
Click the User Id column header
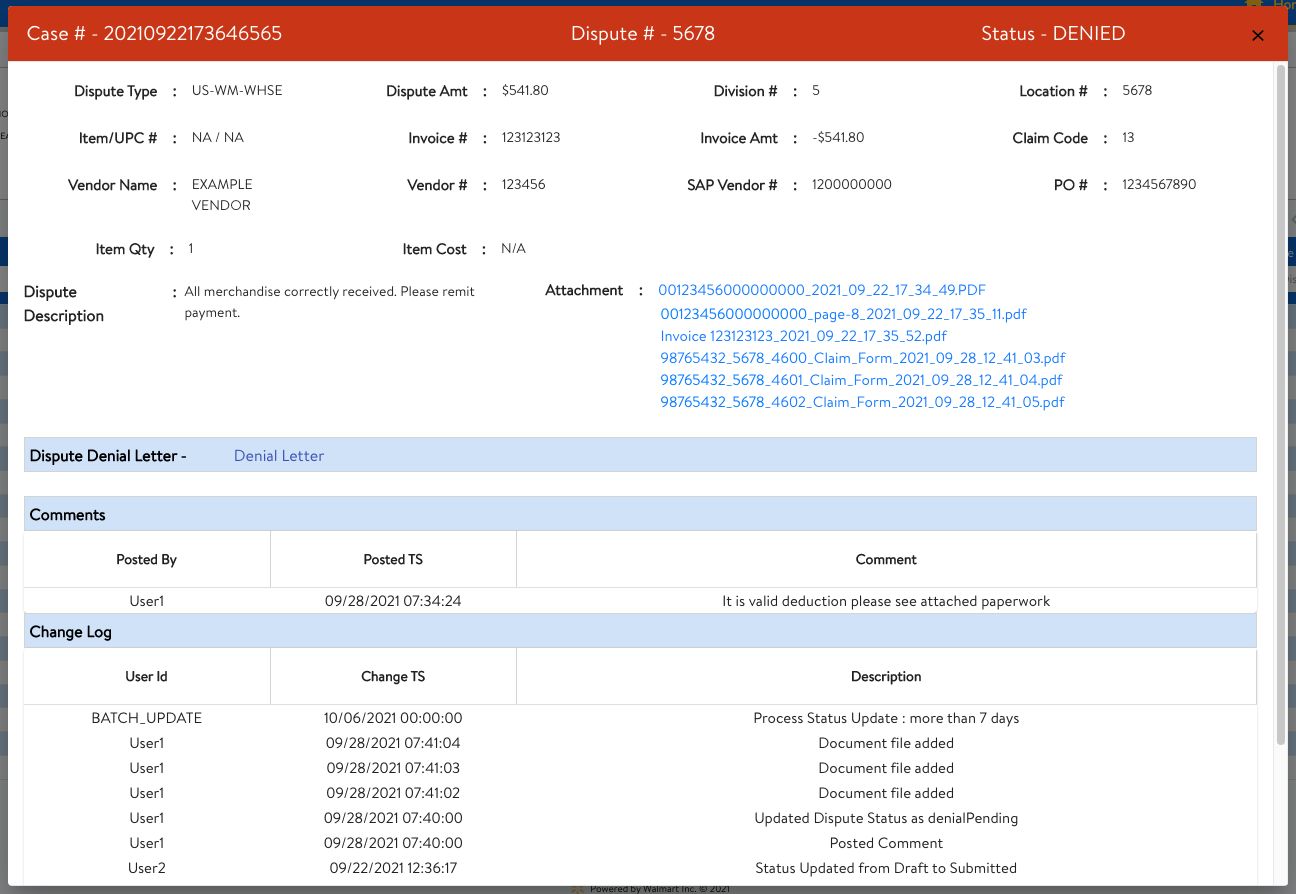[146, 676]
